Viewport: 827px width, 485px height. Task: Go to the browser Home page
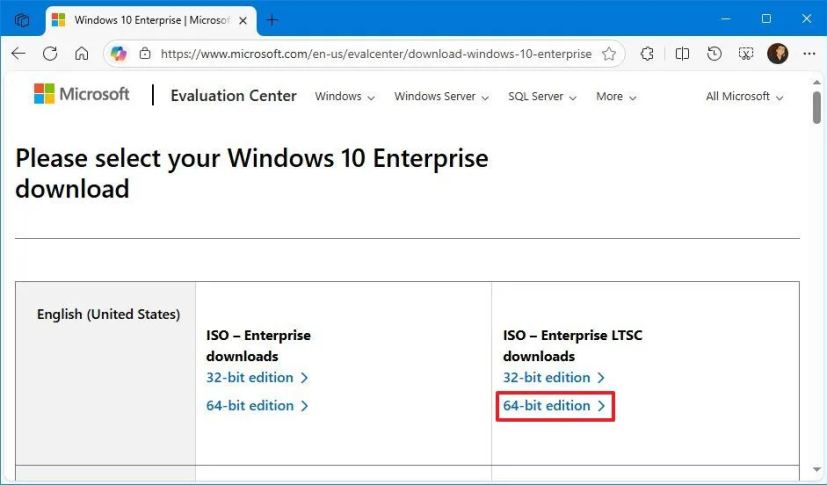81,54
